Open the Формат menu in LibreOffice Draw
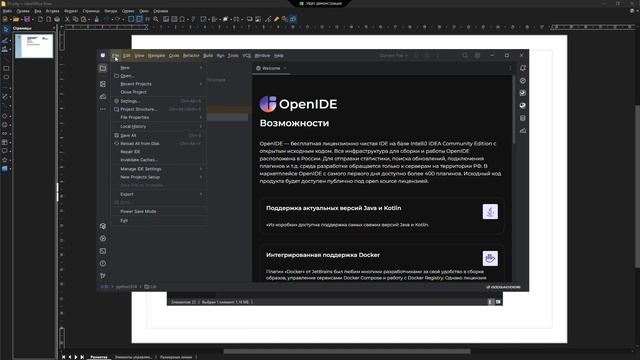 coord(71,11)
